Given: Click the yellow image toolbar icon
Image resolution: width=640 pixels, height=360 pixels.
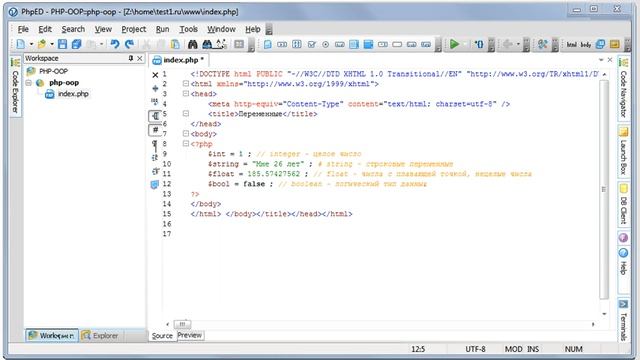Looking at the screenshot, I should 615,44.
